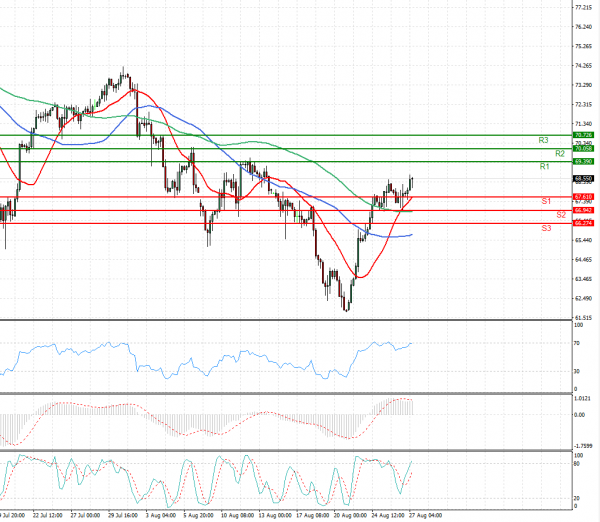600x522 pixels.
Task: Click the R1 resistance label
Action: tap(545, 166)
